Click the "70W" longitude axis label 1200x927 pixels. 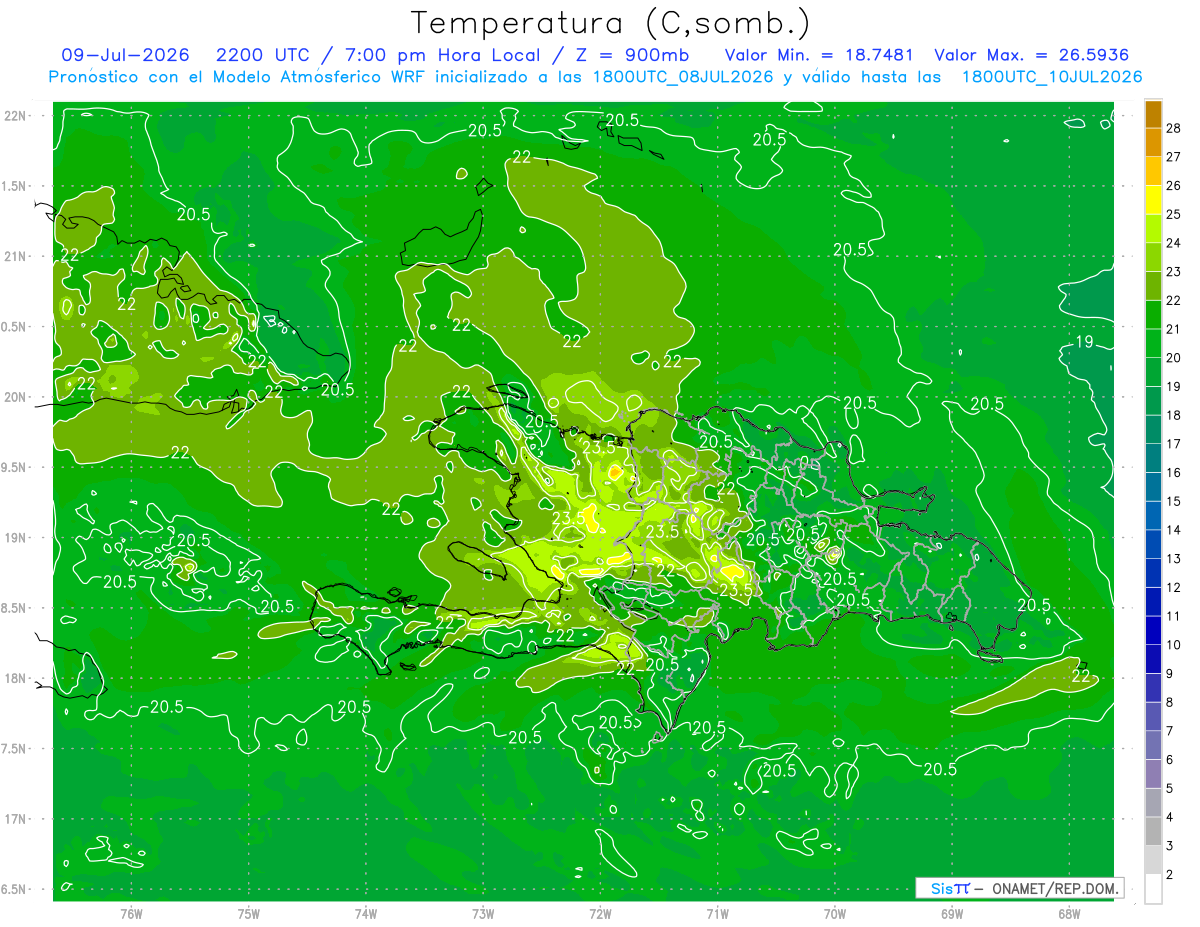pos(835,913)
